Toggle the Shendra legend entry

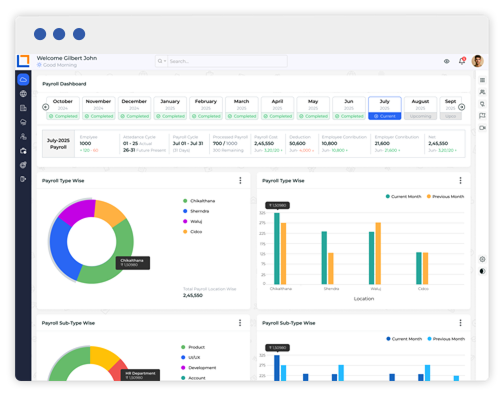[196, 211]
